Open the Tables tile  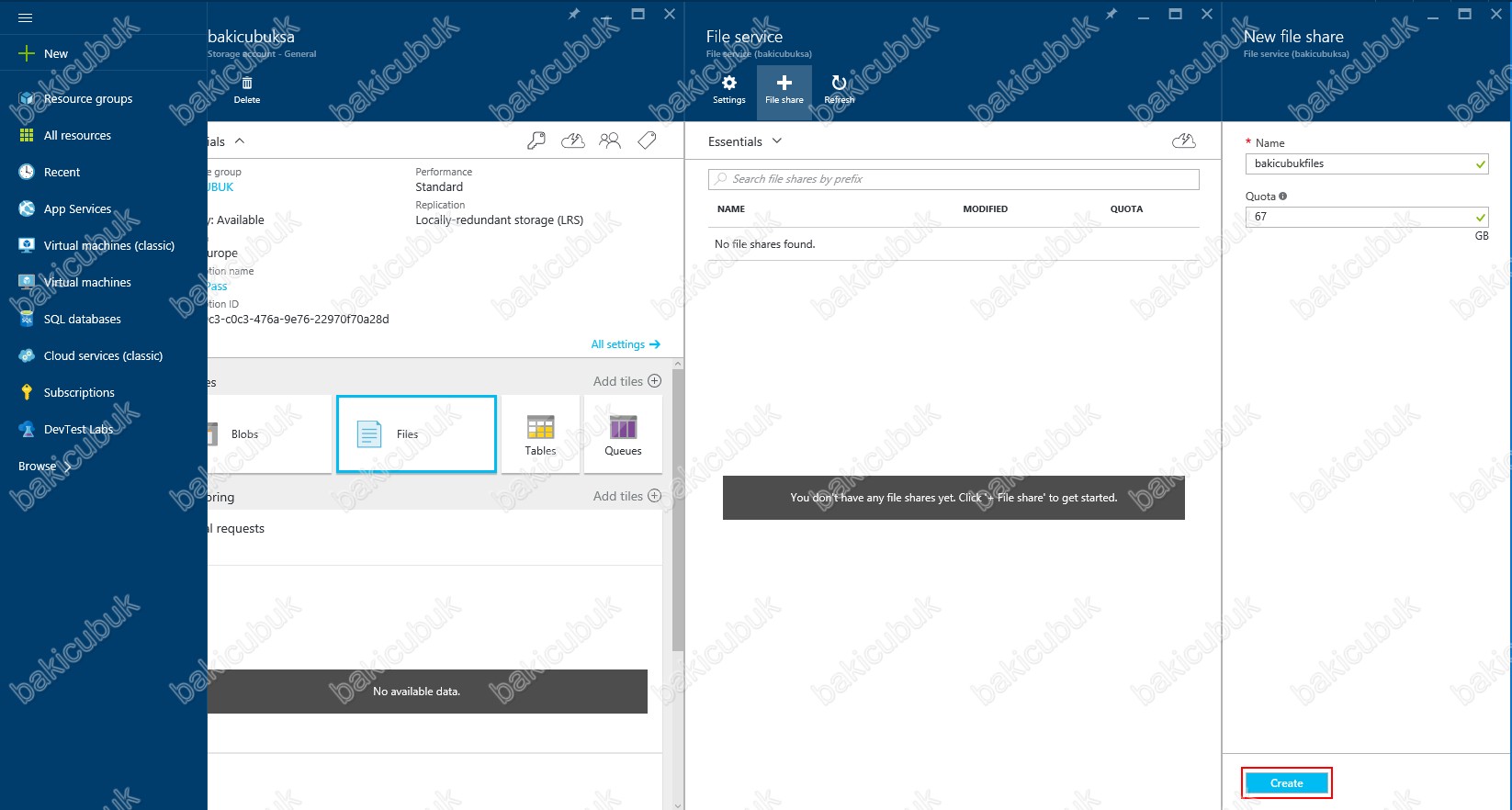click(x=540, y=433)
